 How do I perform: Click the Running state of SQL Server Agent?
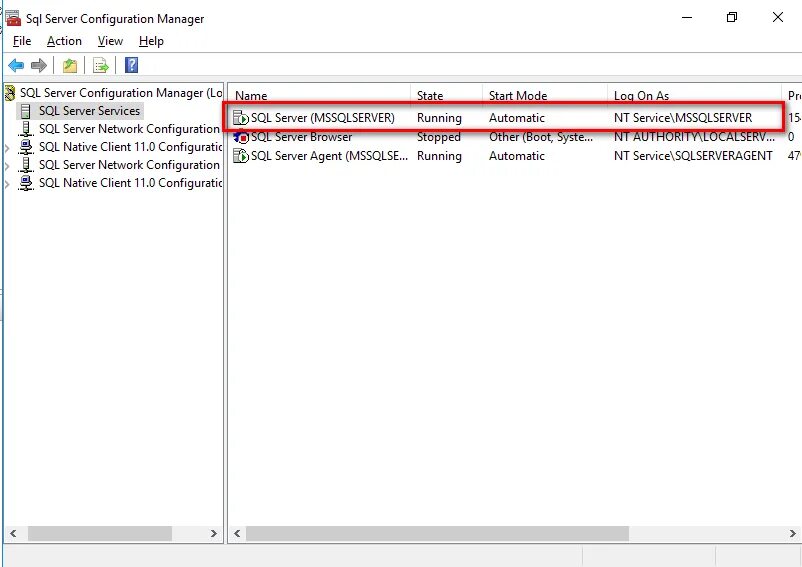(x=439, y=156)
